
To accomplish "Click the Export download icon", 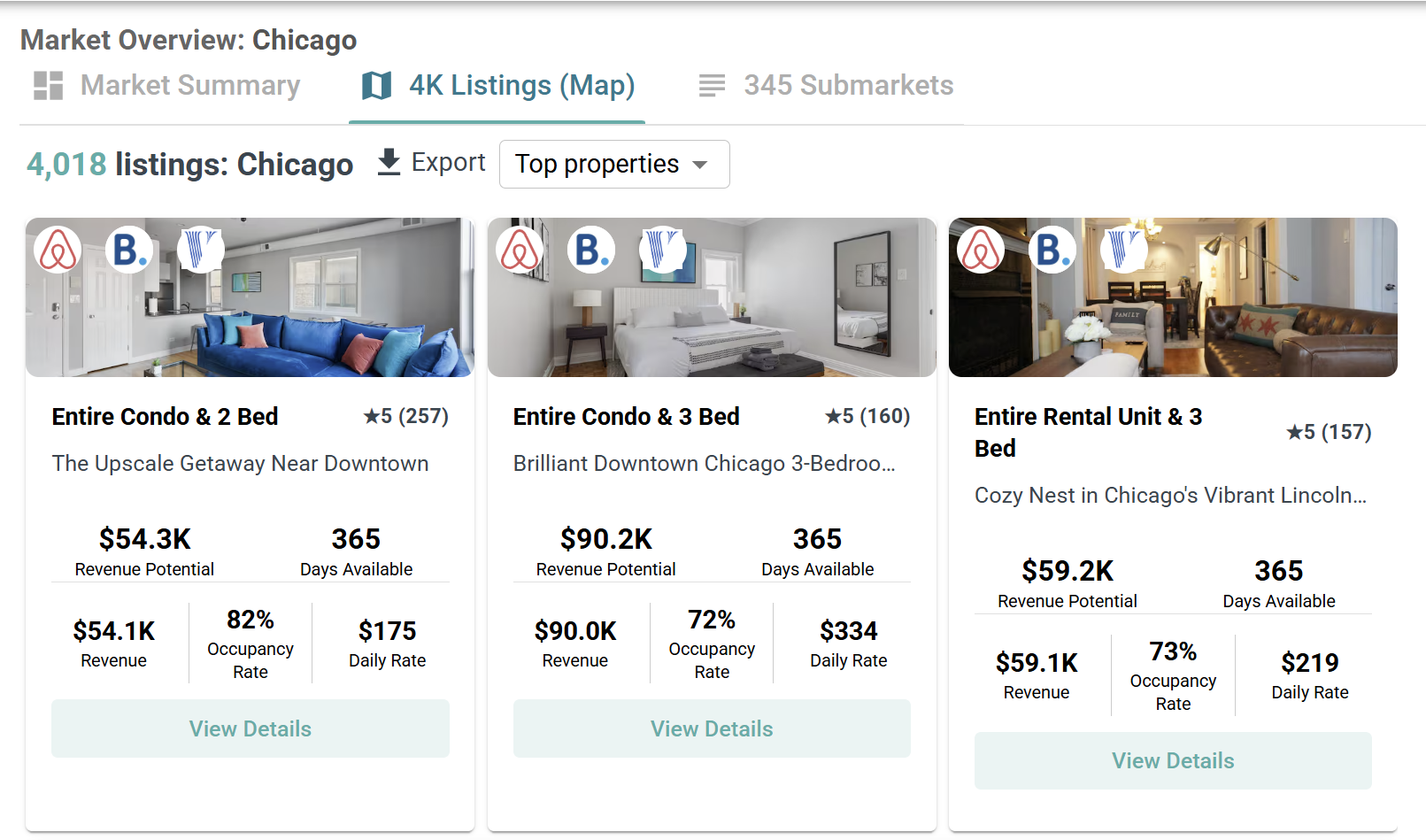I will [389, 163].
